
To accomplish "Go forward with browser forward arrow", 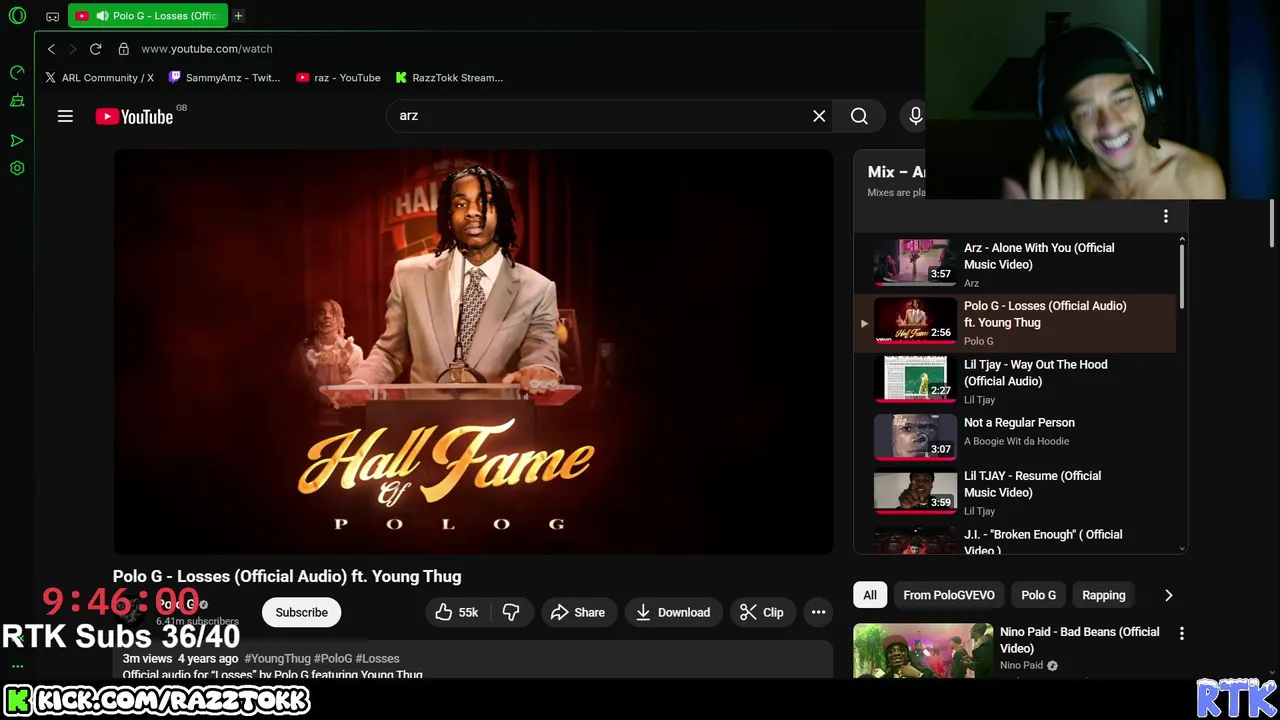I will click(x=72, y=48).
